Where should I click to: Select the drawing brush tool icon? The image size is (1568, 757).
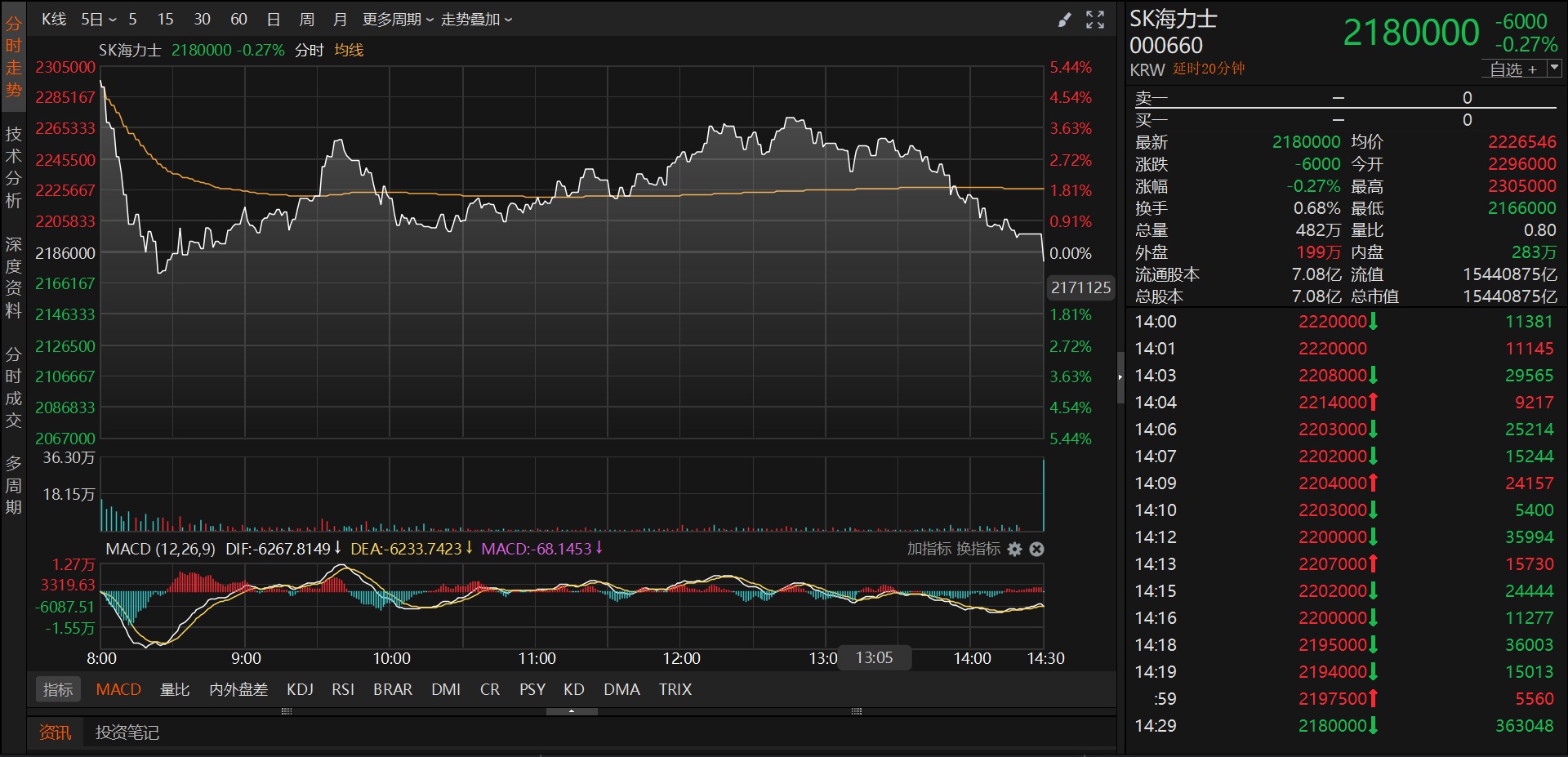(x=1064, y=20)
